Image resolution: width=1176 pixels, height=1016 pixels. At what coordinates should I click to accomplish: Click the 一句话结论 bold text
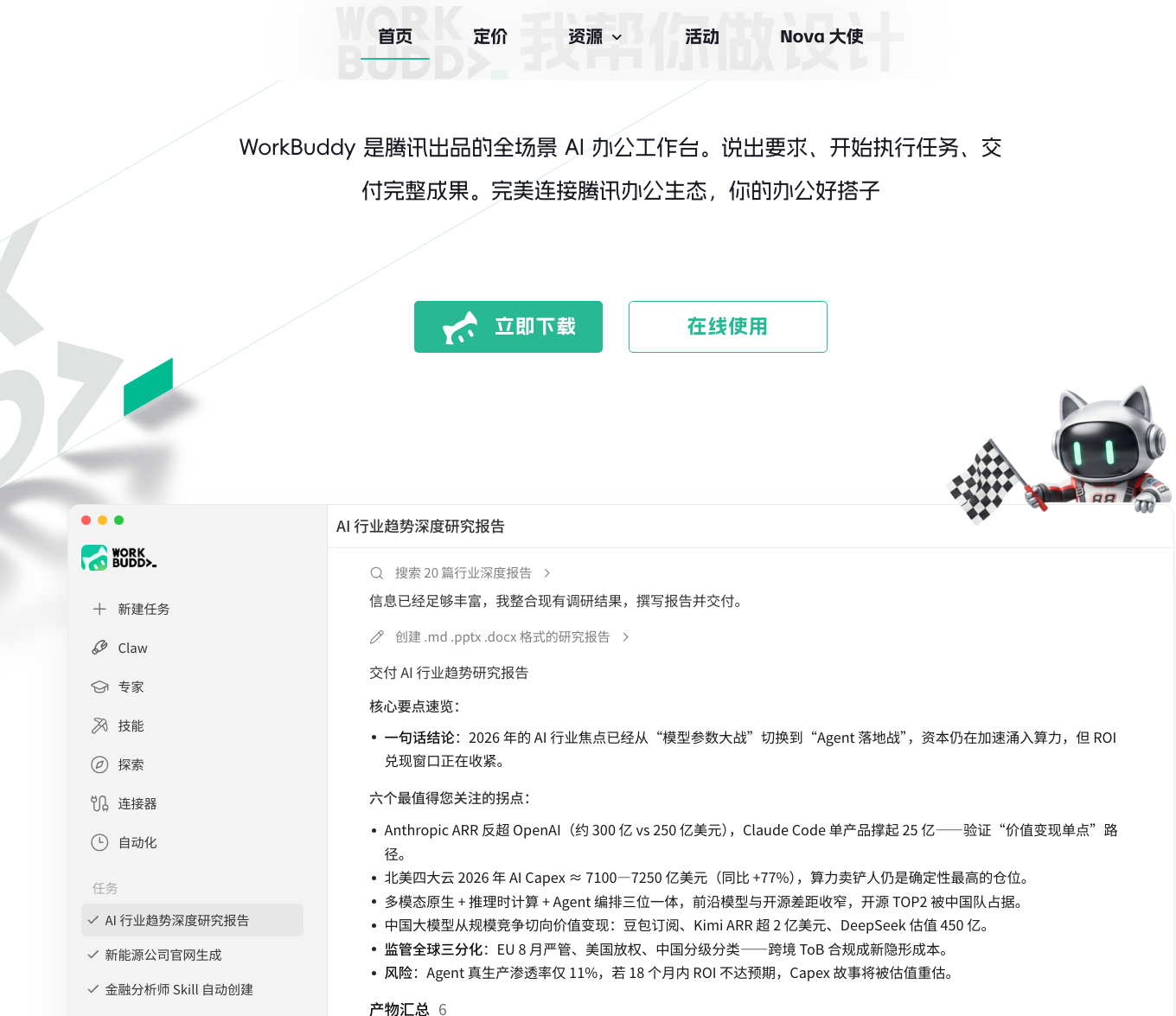(x=419, y=738)
